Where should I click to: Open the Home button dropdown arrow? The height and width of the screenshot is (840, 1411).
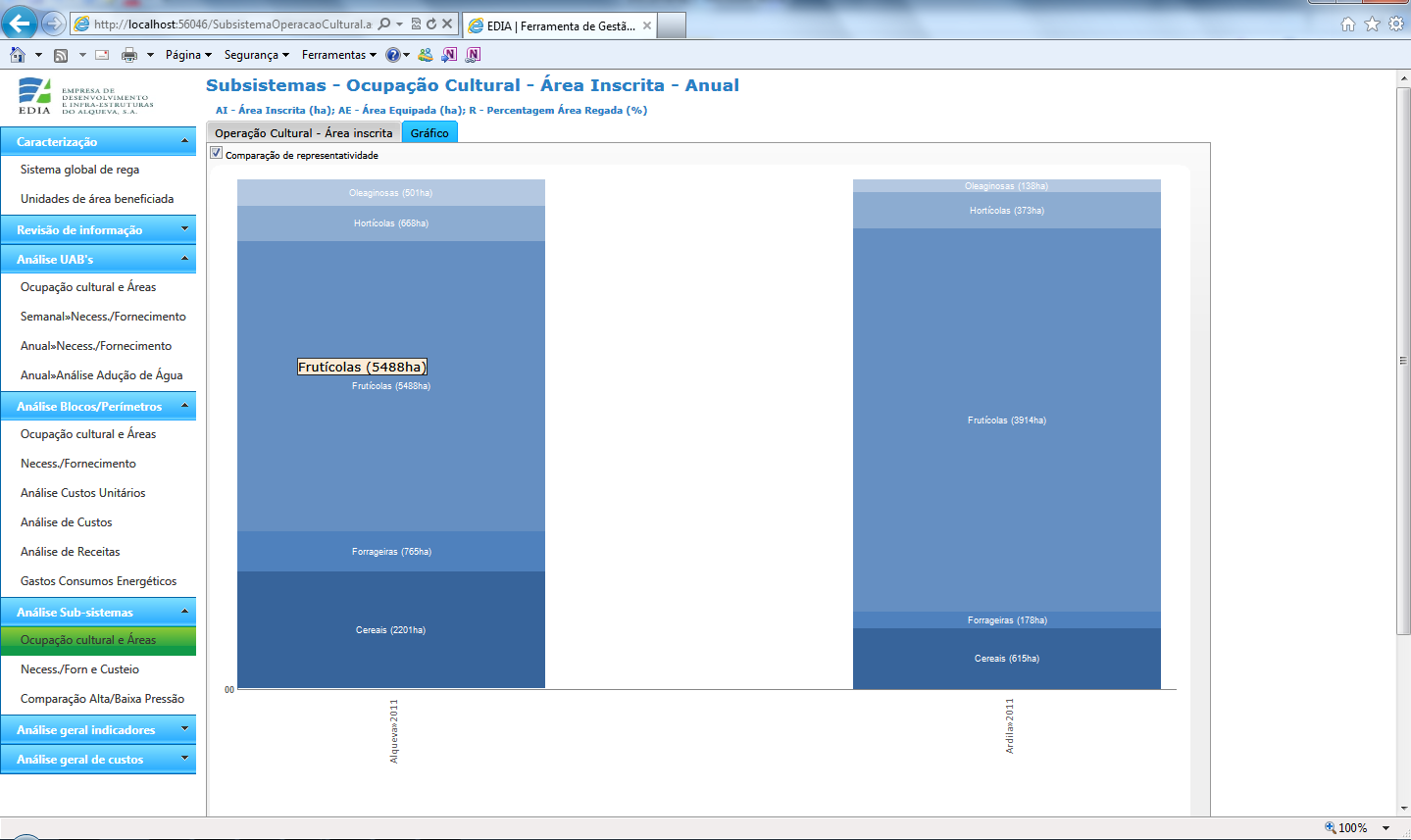[38, 55]
